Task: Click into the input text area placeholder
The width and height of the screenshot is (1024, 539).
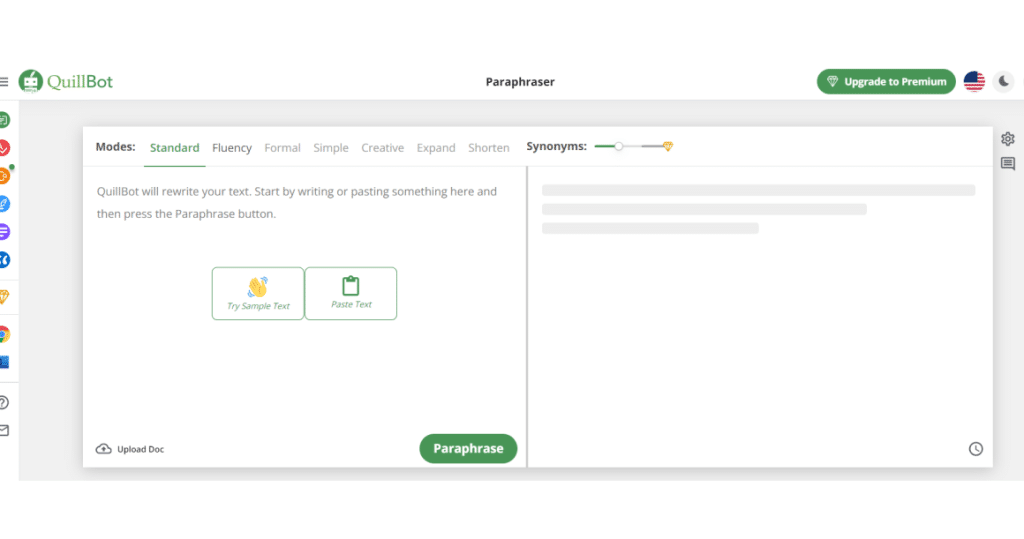Action: 297,203
